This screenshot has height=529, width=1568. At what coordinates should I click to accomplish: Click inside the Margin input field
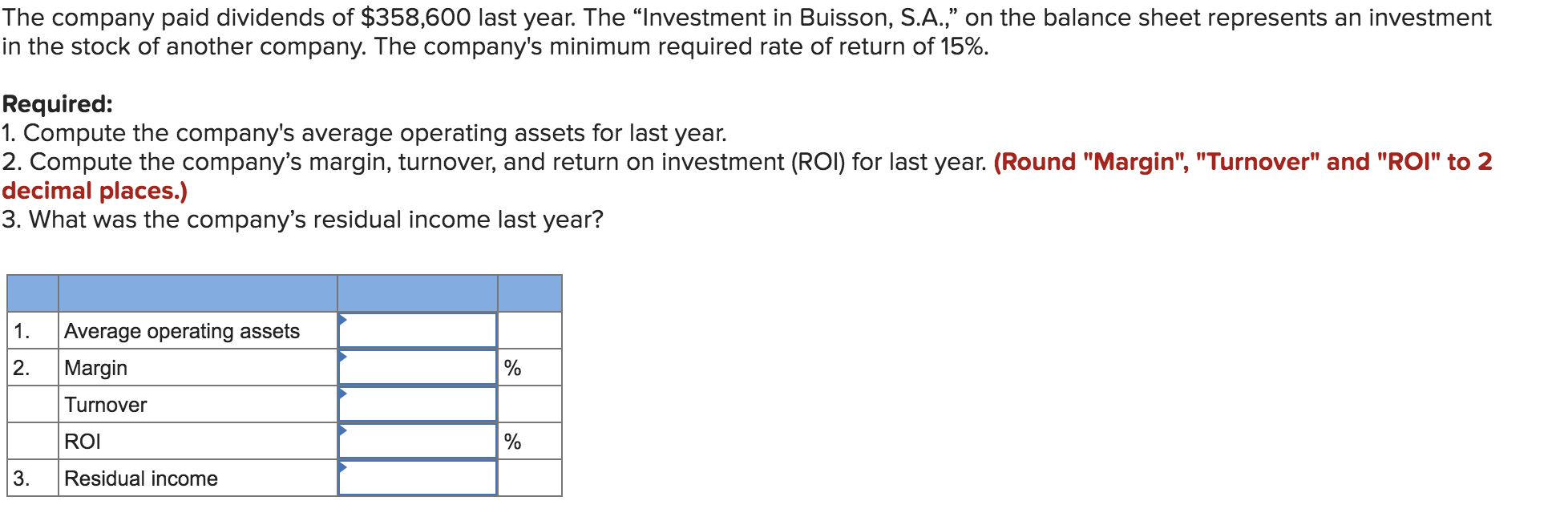pos(417,367)
